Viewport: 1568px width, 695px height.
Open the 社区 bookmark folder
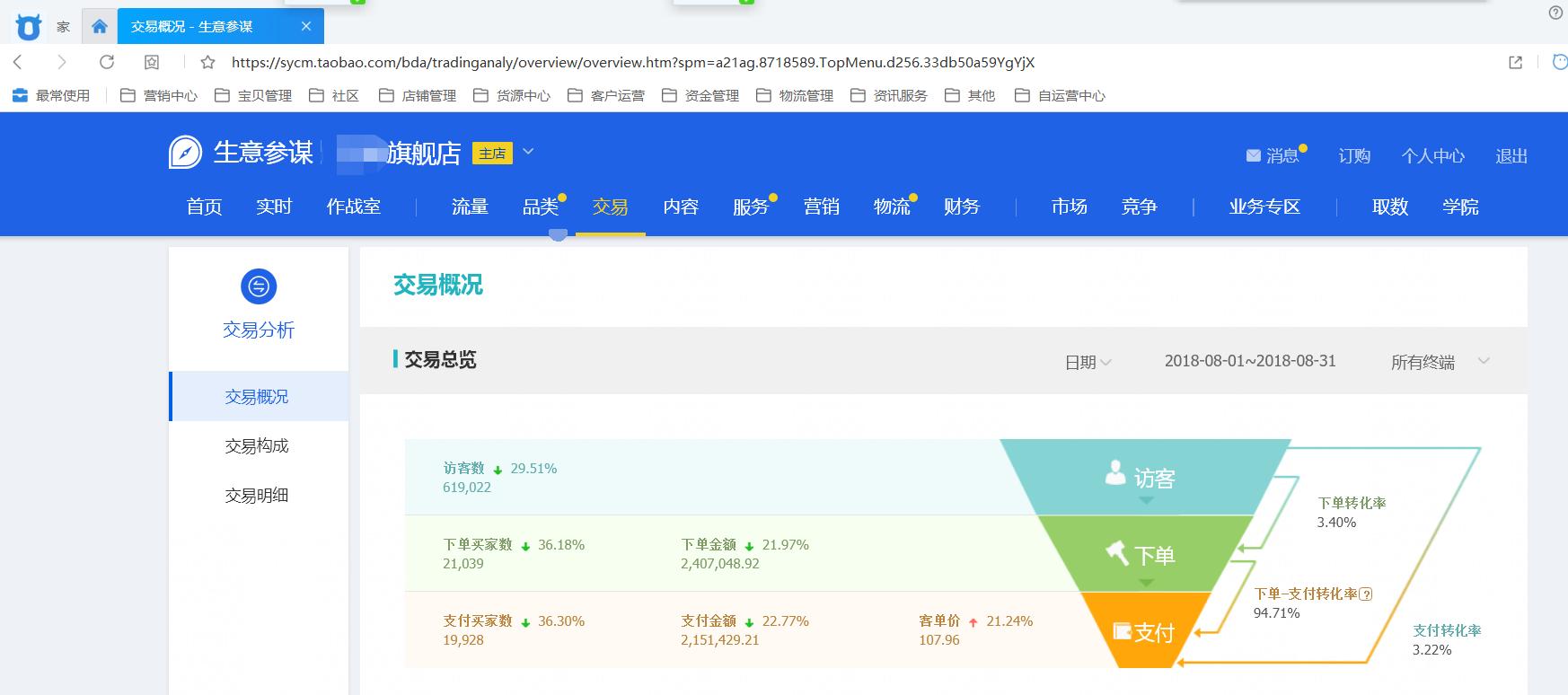[x=334, y=95]
